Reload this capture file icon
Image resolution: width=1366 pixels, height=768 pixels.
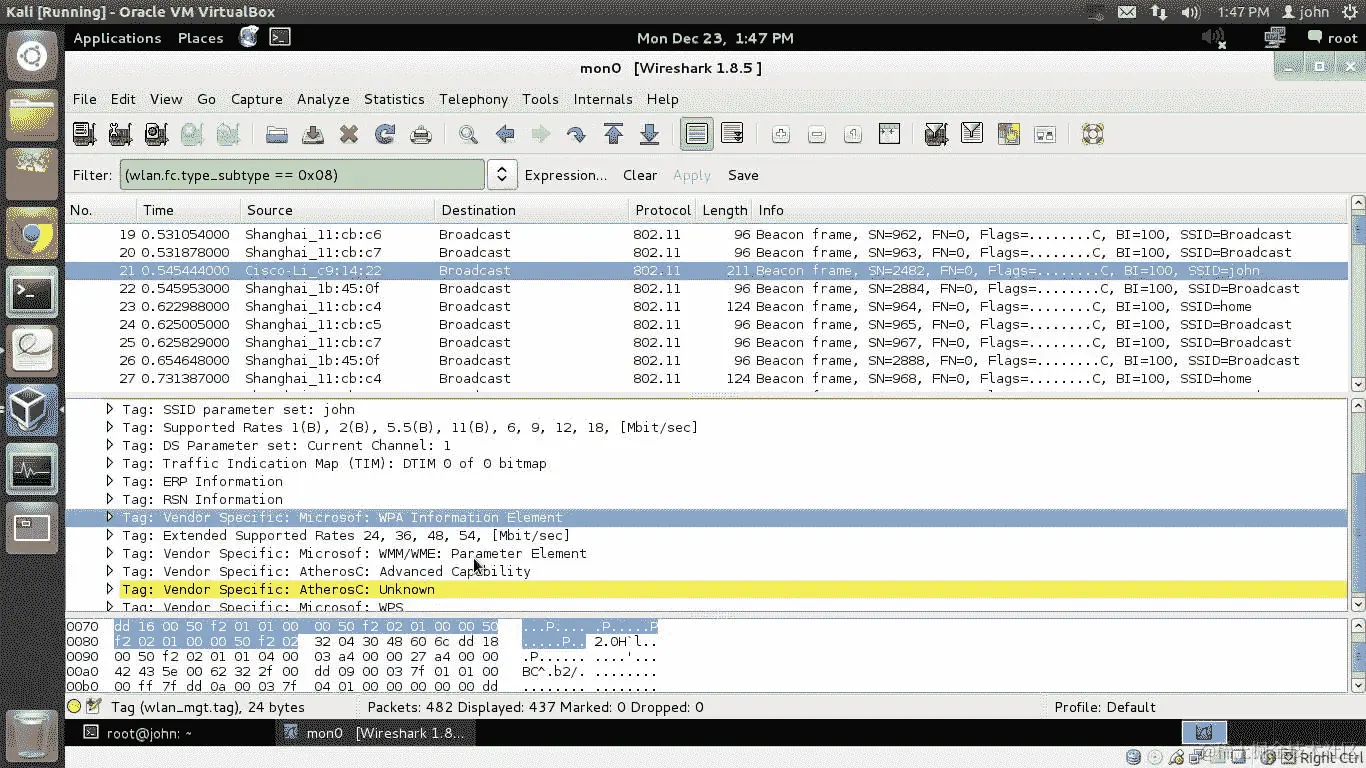(x=385, y=134)
